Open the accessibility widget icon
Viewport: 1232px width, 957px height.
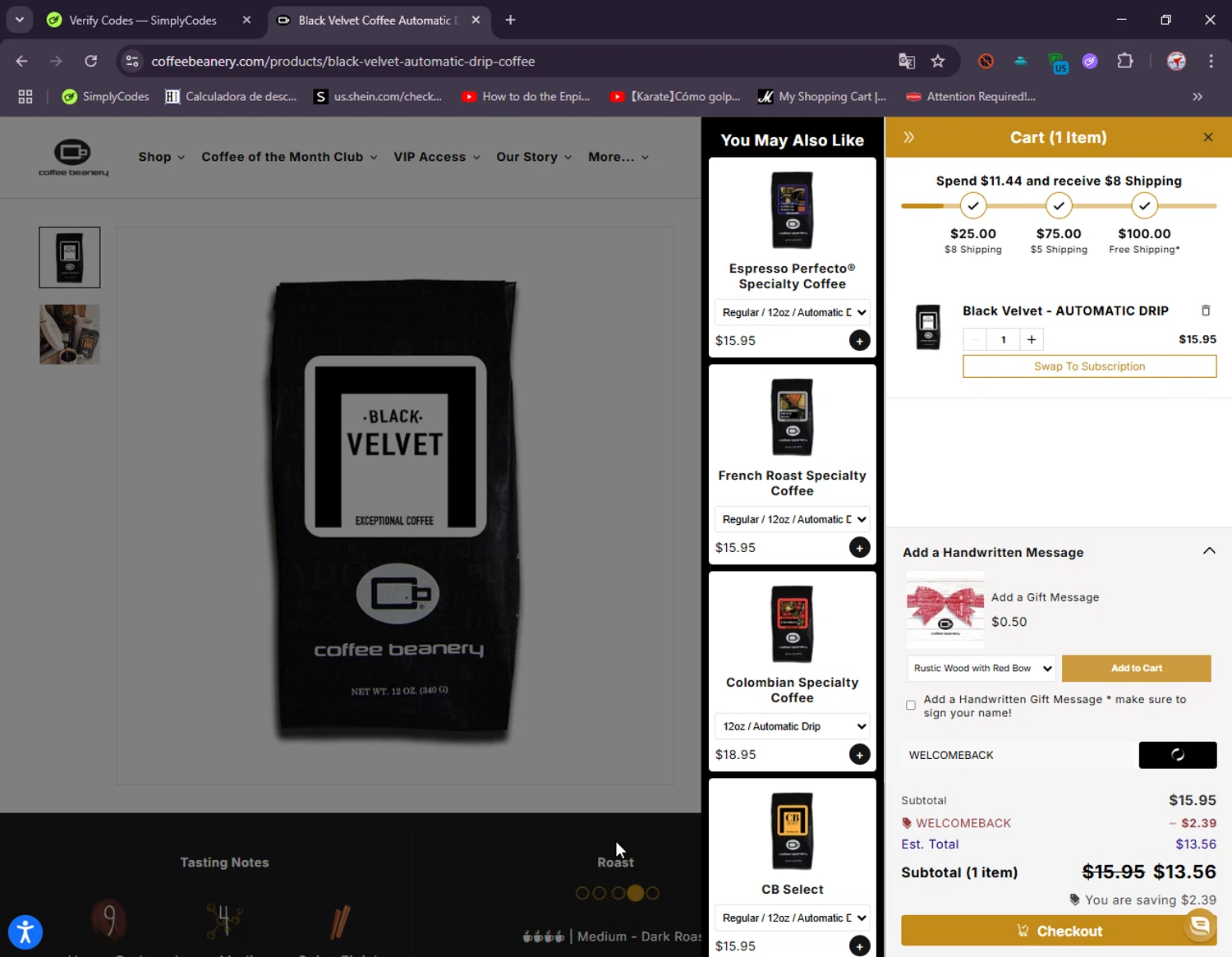[x=25, y=932]
